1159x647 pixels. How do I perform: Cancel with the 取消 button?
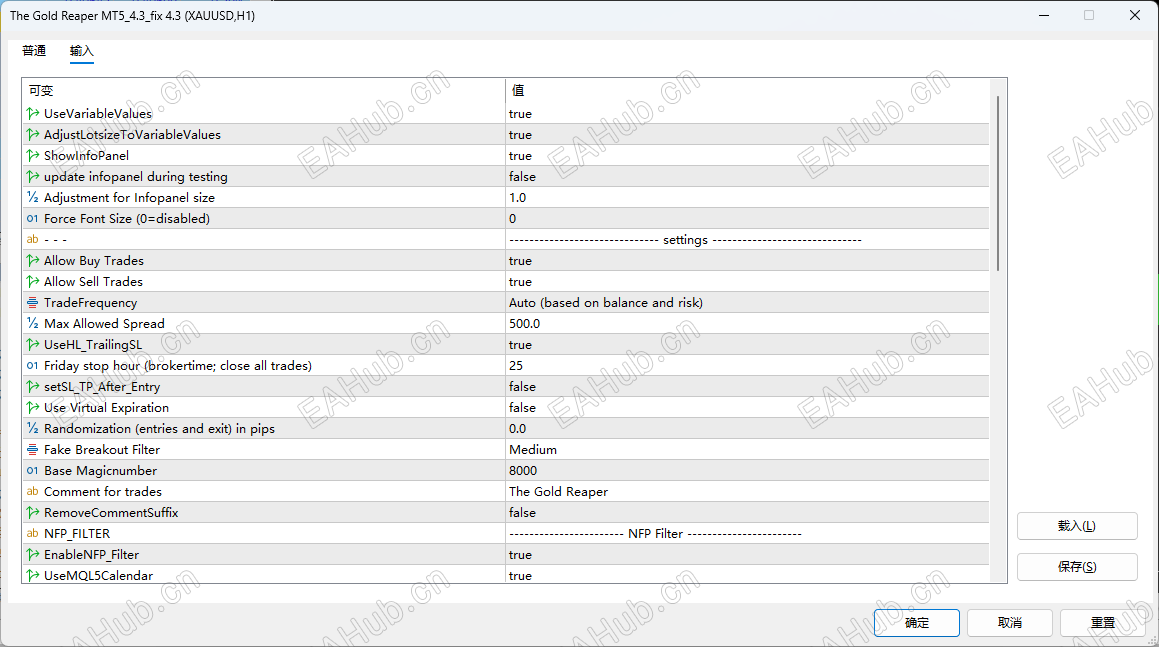tap(1010, 623)
